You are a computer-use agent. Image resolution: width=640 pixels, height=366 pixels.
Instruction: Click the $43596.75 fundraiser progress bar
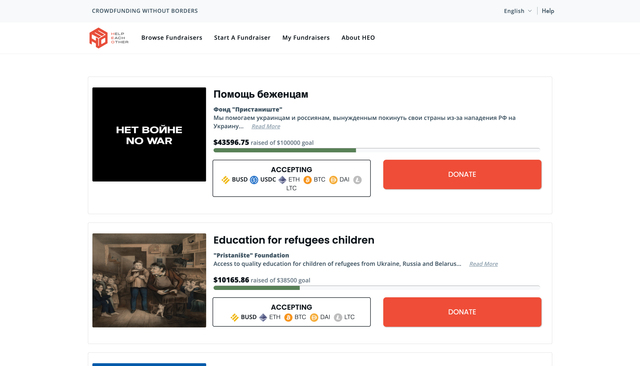click(376, 150)
